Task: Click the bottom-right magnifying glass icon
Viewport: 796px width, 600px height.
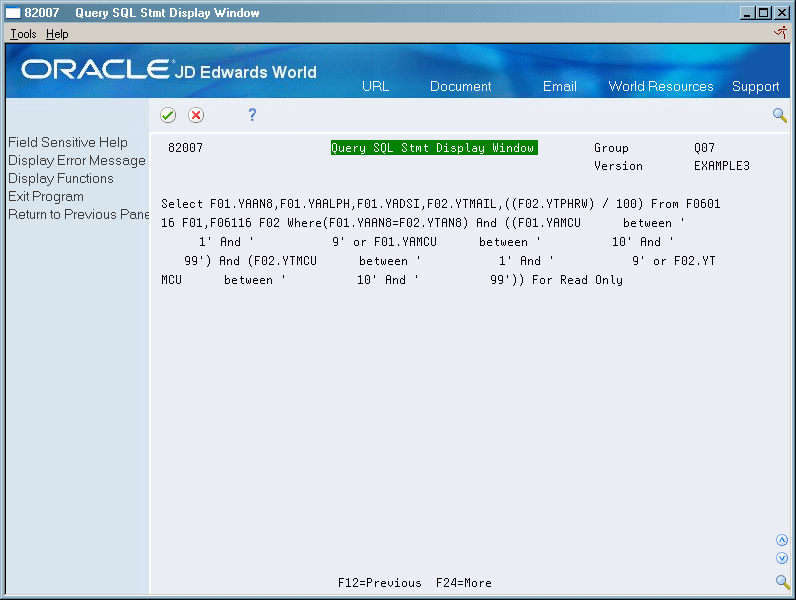Action: [782, 582]
